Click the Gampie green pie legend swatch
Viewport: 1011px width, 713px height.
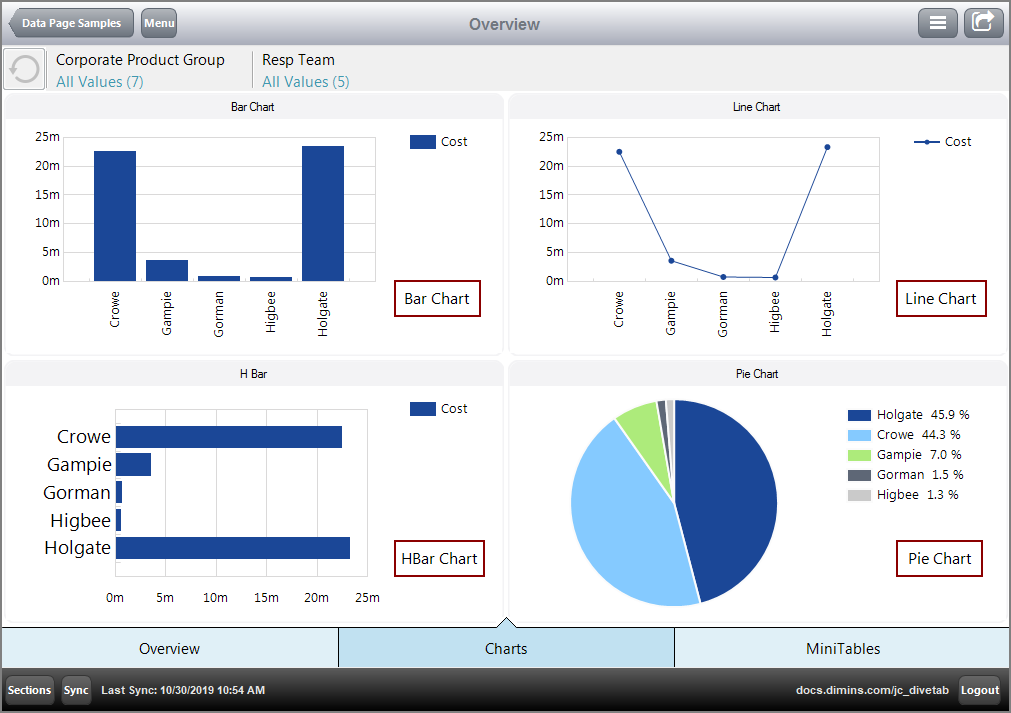click(859, 455)
